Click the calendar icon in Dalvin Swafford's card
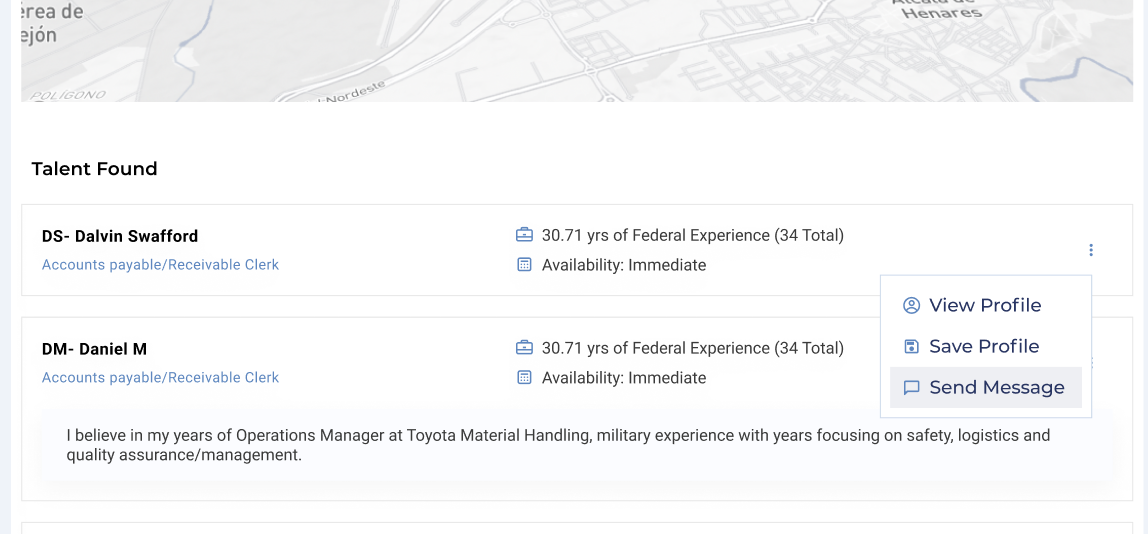The height and width of the screenshot is (534, 1148). pos(524,265)
